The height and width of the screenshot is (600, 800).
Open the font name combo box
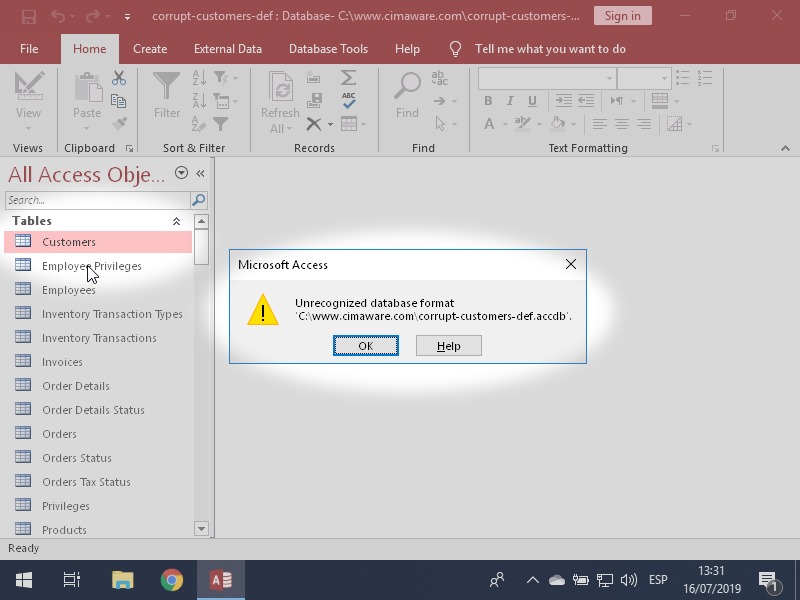click(545, 78)
